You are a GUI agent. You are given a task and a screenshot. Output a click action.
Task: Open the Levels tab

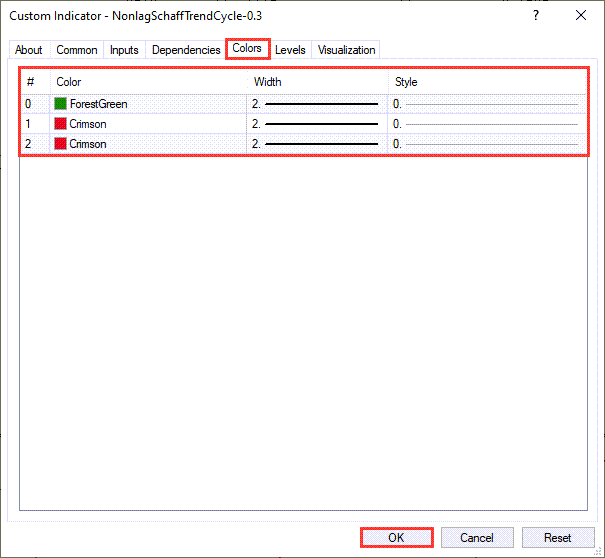point(290,50)
